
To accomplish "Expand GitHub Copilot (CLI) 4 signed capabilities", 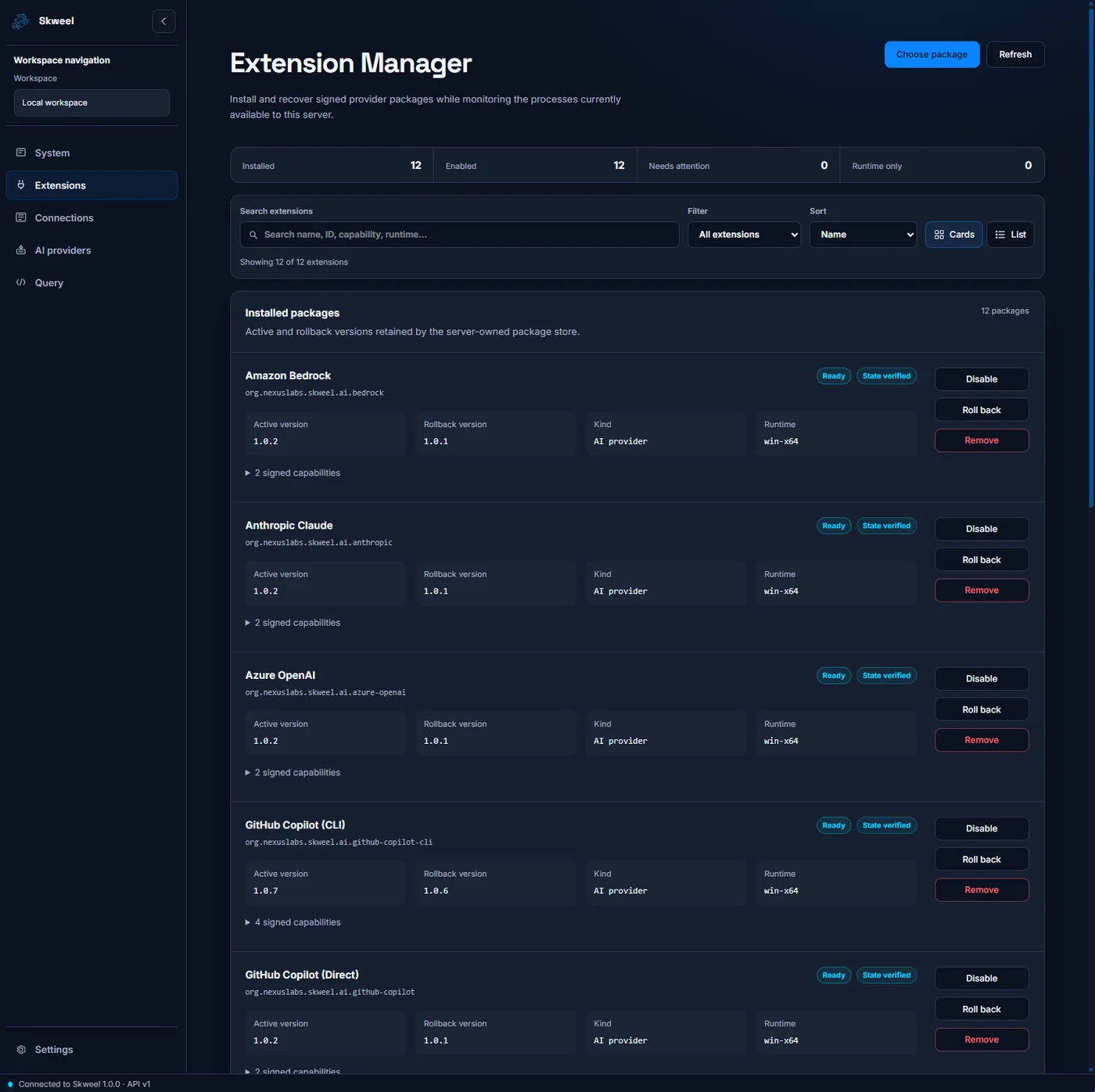I will tap(293, 922).
